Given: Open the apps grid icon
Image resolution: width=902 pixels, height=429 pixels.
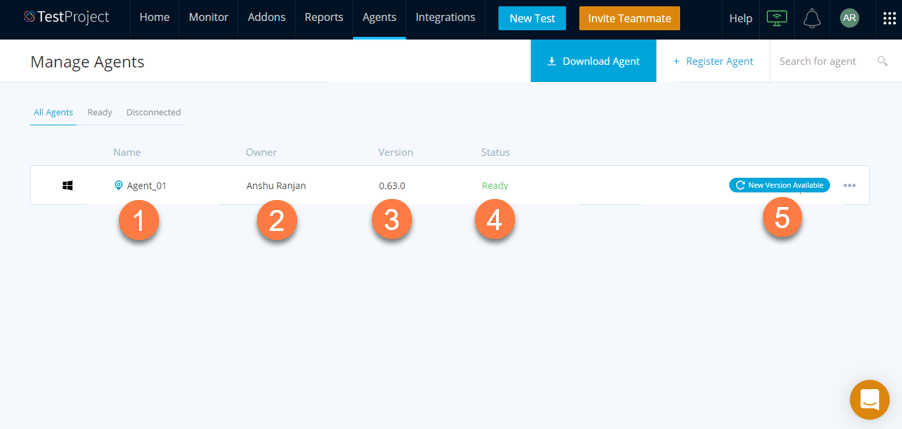Looking at the screenshot, I should [889, 18].
